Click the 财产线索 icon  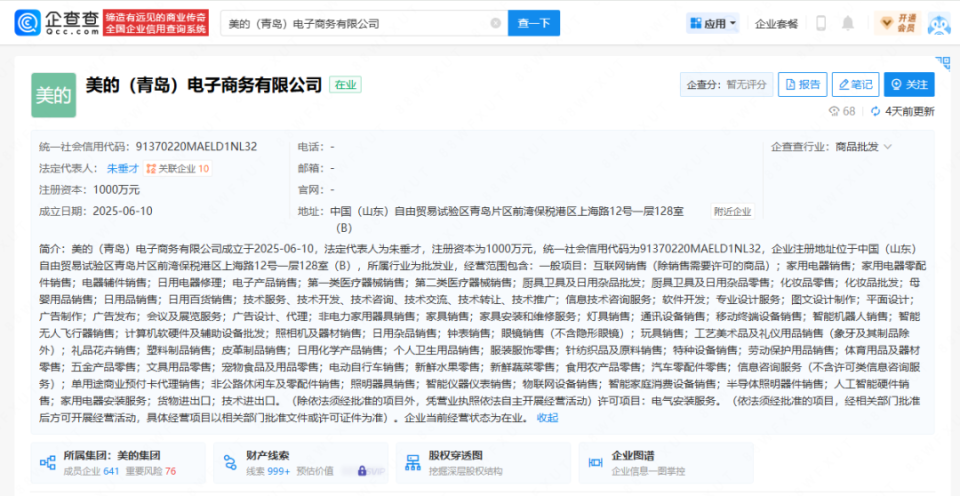[230, 463]
